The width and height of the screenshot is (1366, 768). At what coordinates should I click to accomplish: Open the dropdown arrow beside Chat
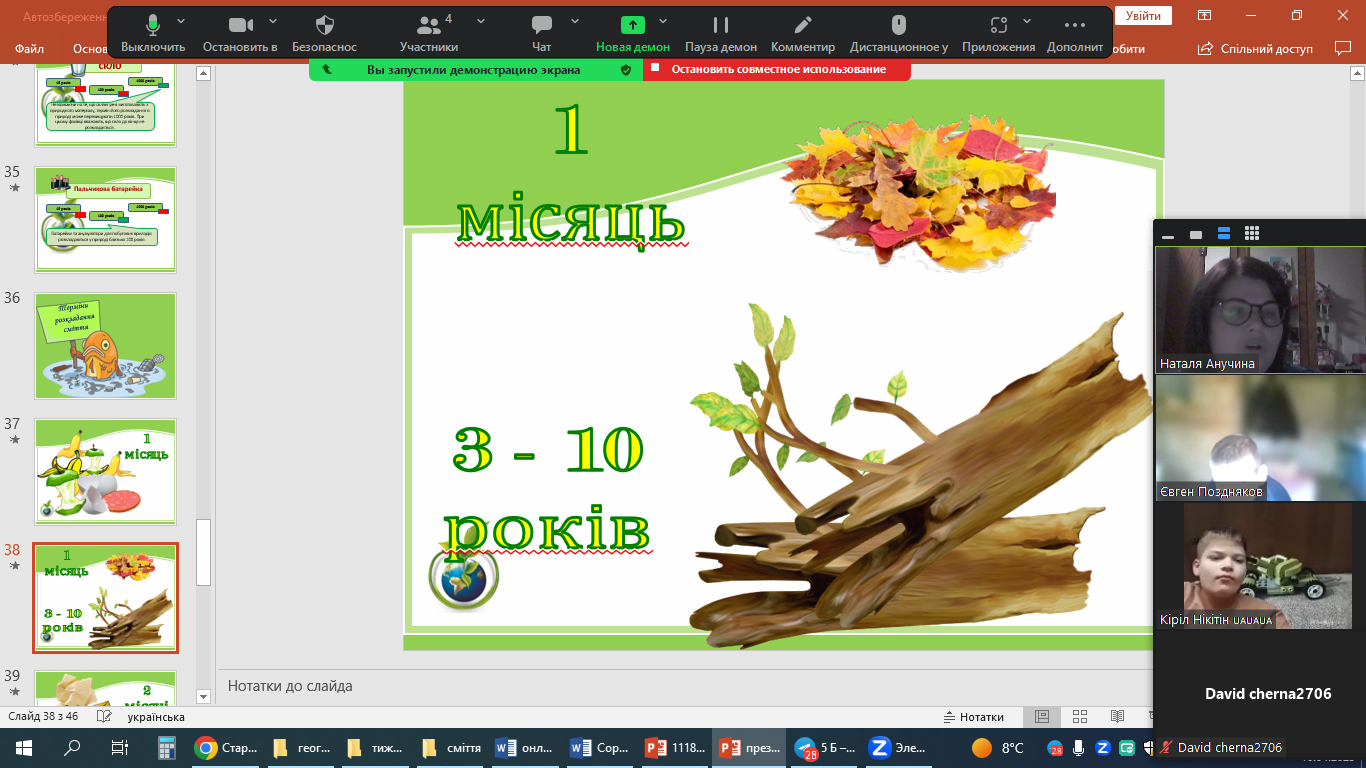click(574, 20)
